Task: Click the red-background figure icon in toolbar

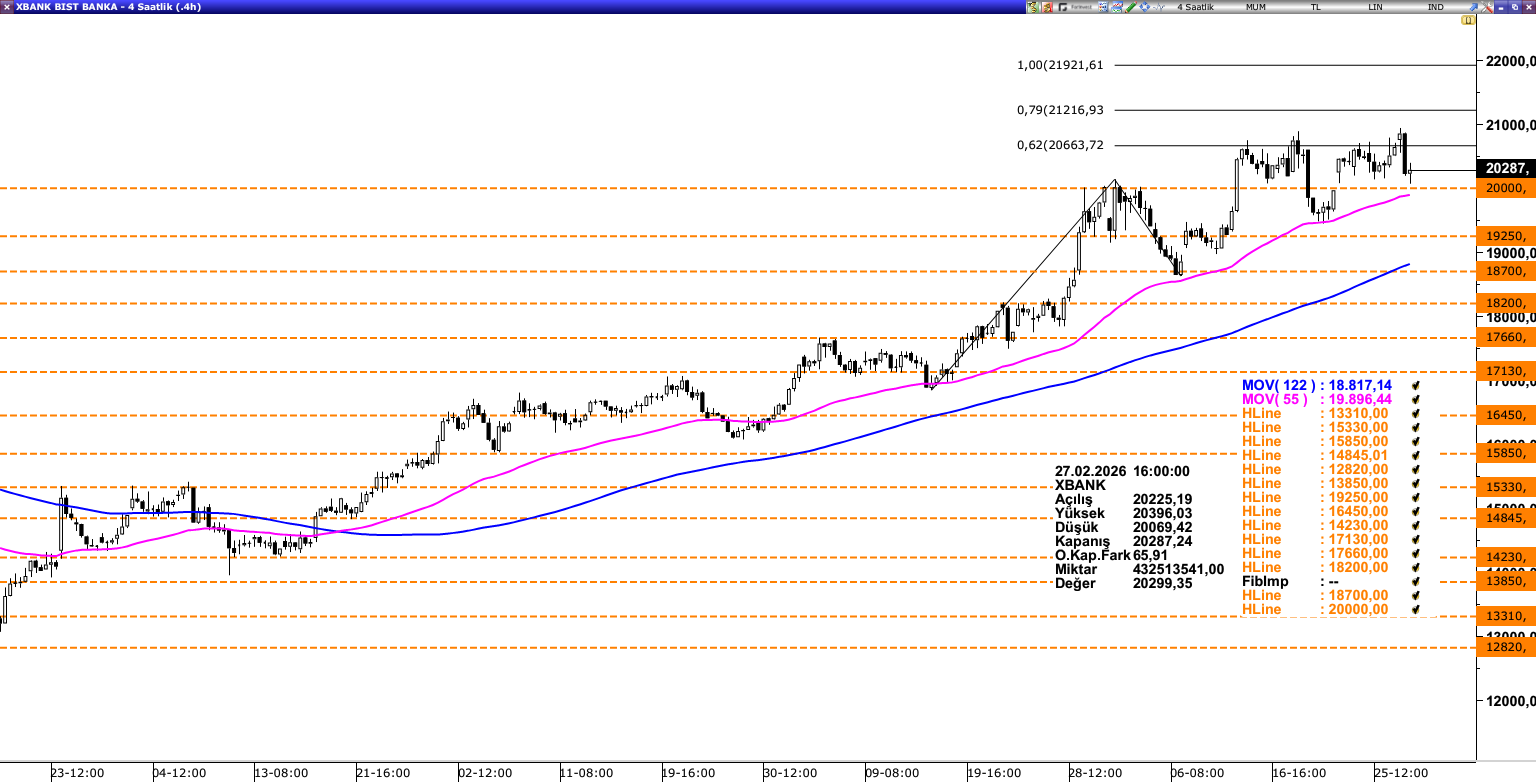Action: pos(1047,7)
